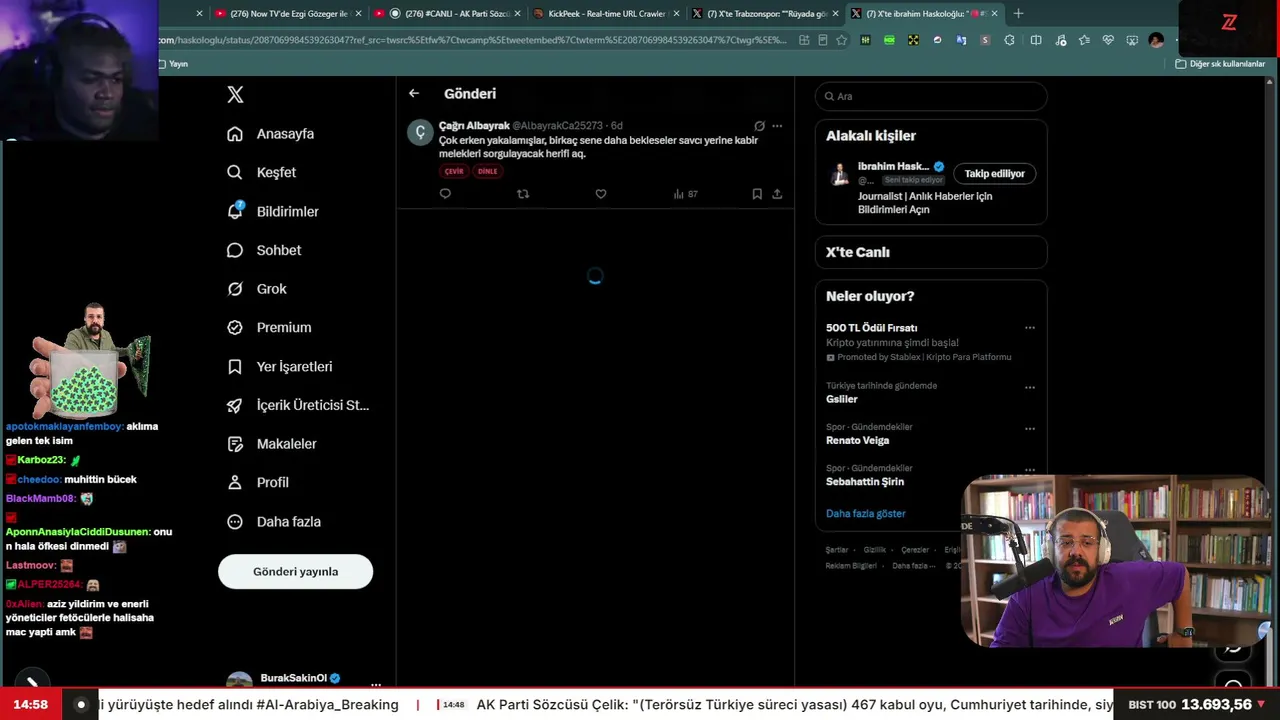Image resolution: width=1280 pixels, height=720 pixels.
Task: Open Makaleler in the sidebar
Action: (x=272, y=444)
